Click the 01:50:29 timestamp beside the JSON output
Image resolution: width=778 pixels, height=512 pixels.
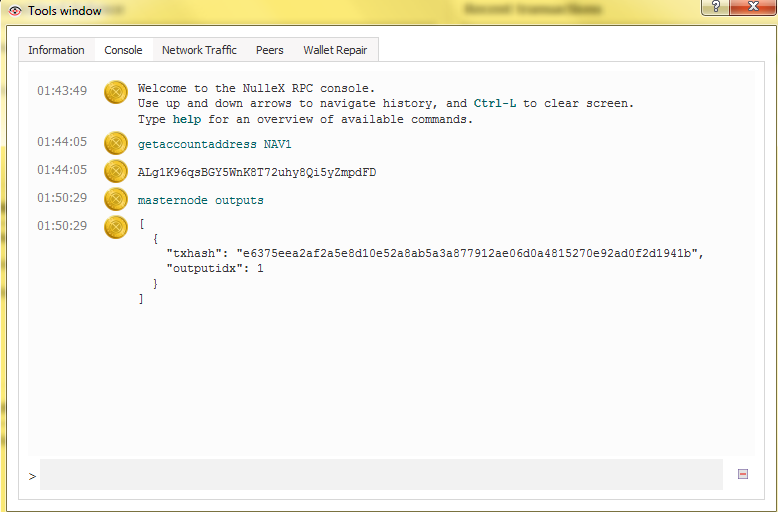[x=62, y=226]
